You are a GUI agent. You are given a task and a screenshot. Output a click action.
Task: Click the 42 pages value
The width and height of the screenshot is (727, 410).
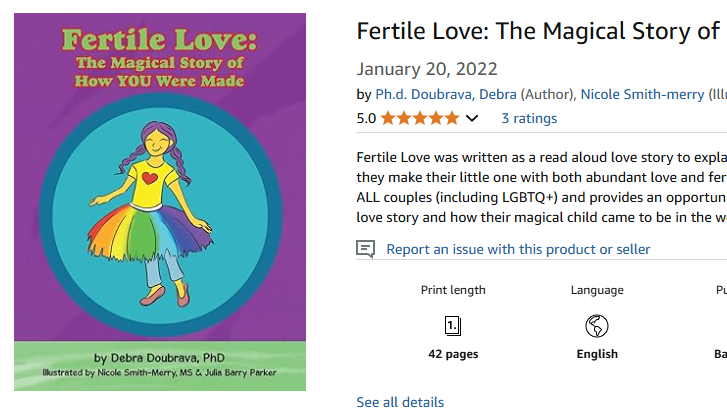point(453,354)
